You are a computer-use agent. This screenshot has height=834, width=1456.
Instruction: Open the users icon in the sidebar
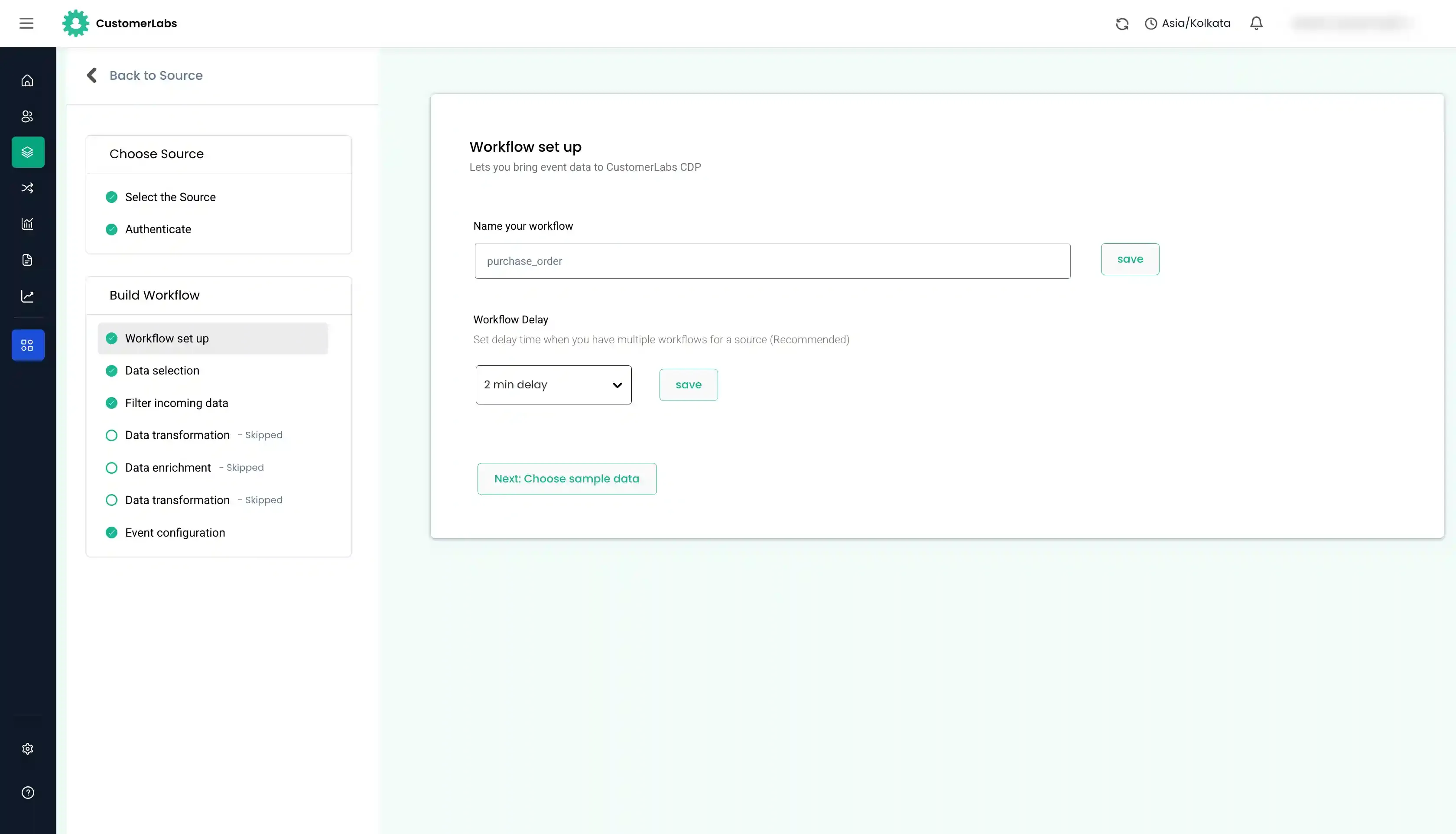(x=27, y=116)
